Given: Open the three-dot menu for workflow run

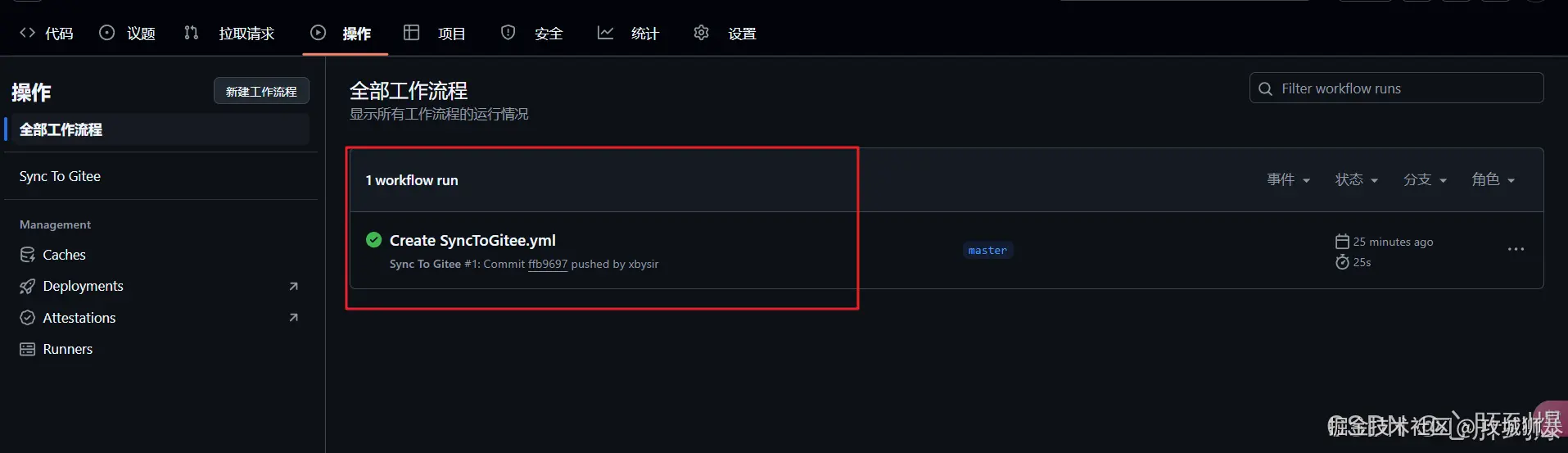Looking at the screenshot, I should point(1516,249).
